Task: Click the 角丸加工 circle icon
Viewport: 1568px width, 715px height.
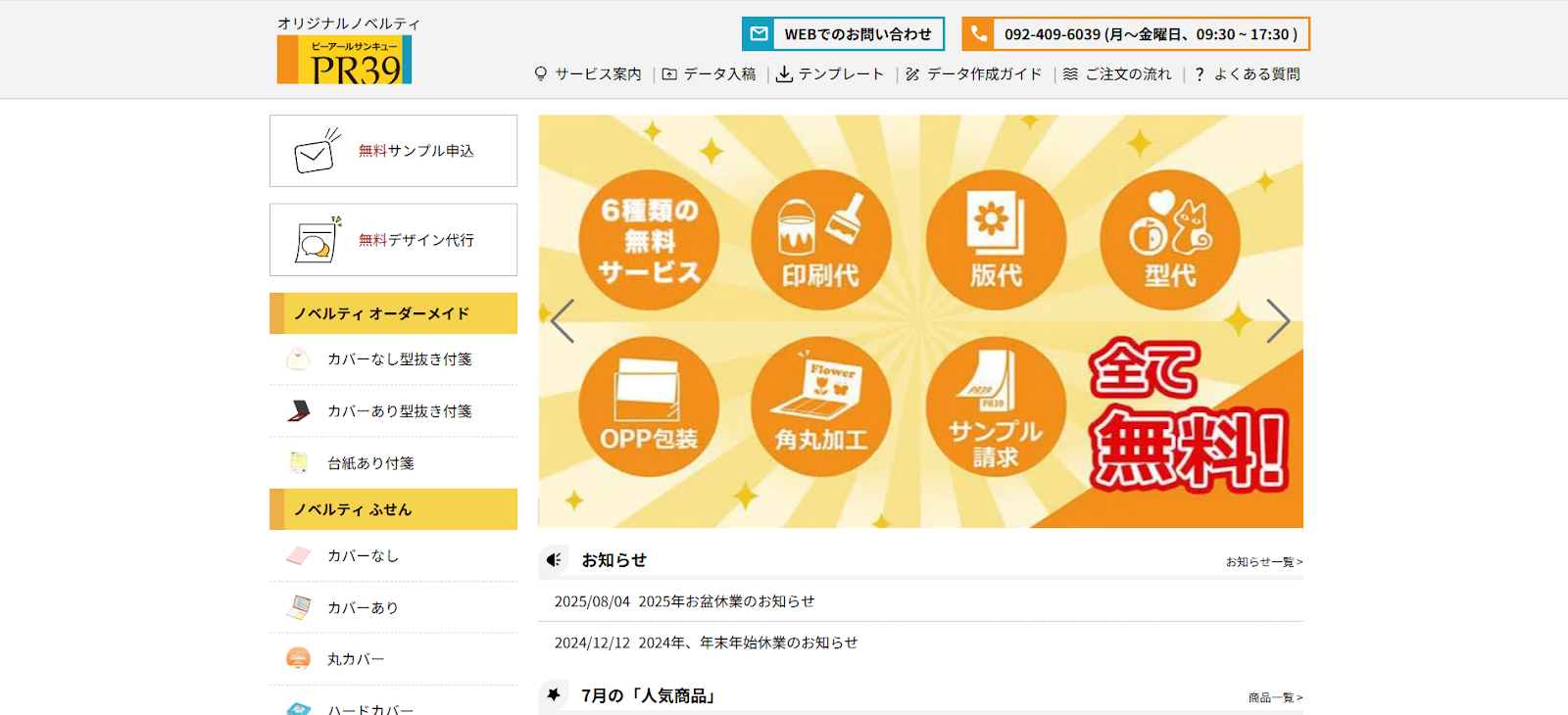Action: (x=820, y=406)
